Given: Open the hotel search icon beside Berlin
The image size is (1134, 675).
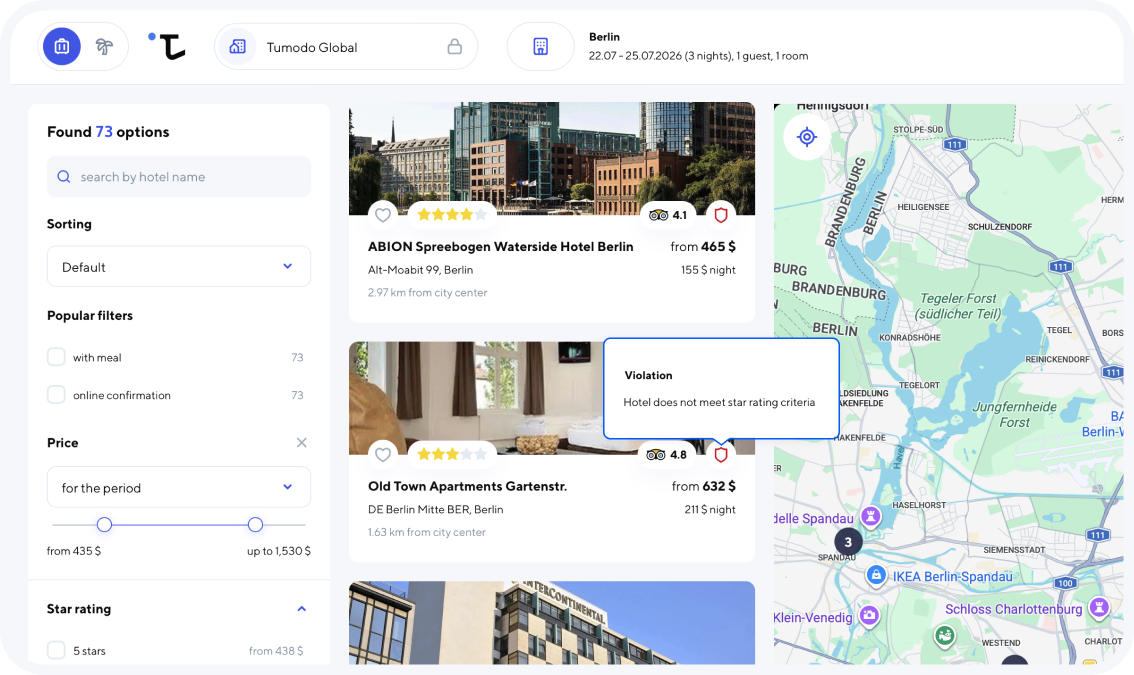Looking at the screenshot, I should tap(540, 46).
